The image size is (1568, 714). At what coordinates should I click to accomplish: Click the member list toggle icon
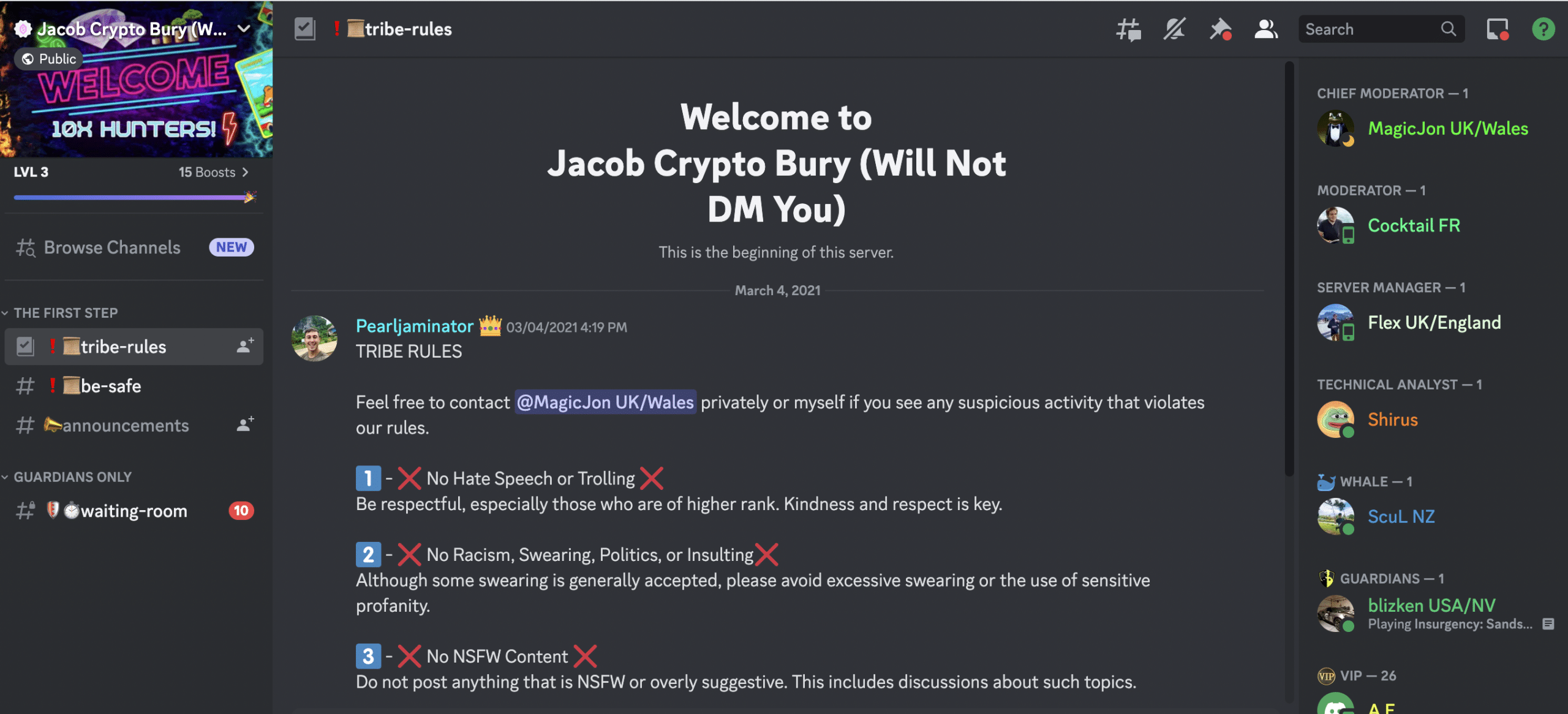[1265, 27]
